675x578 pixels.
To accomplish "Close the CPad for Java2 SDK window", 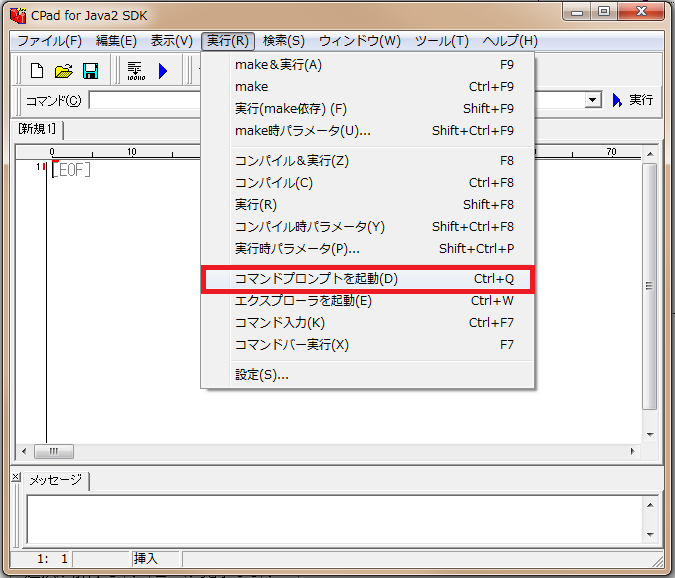I will 641,12.
